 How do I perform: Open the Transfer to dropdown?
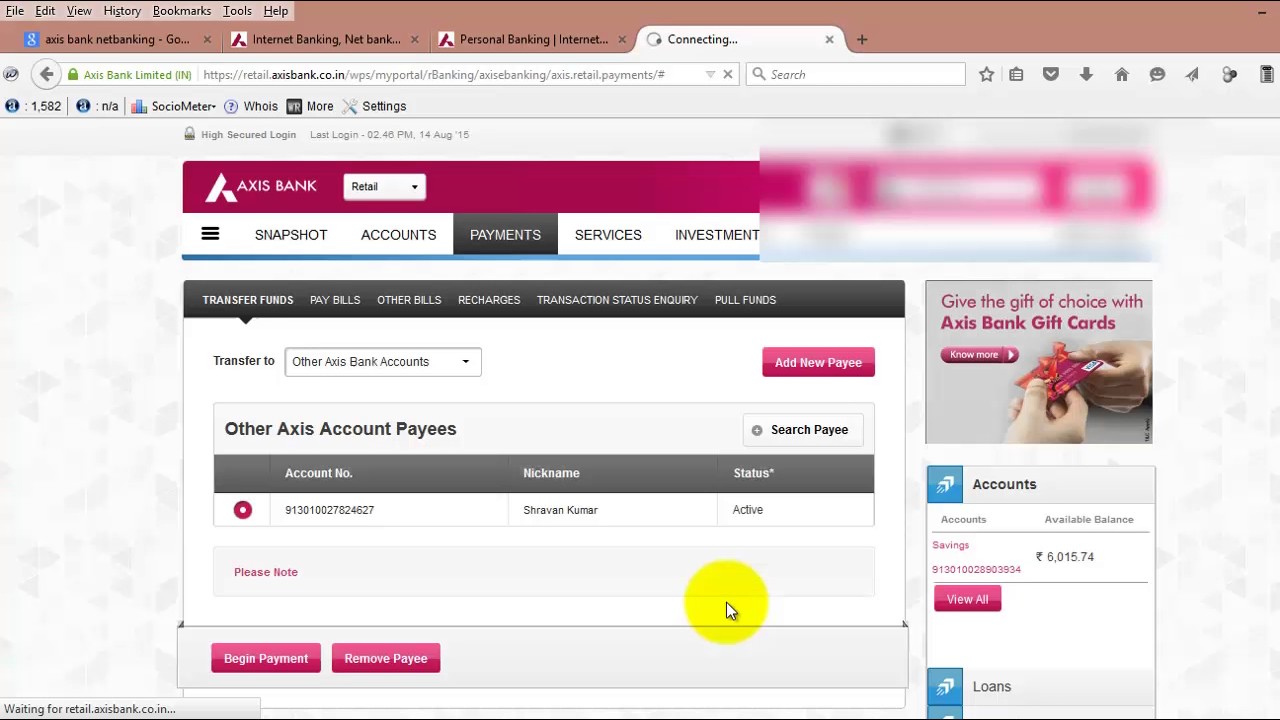coord(383,362)
